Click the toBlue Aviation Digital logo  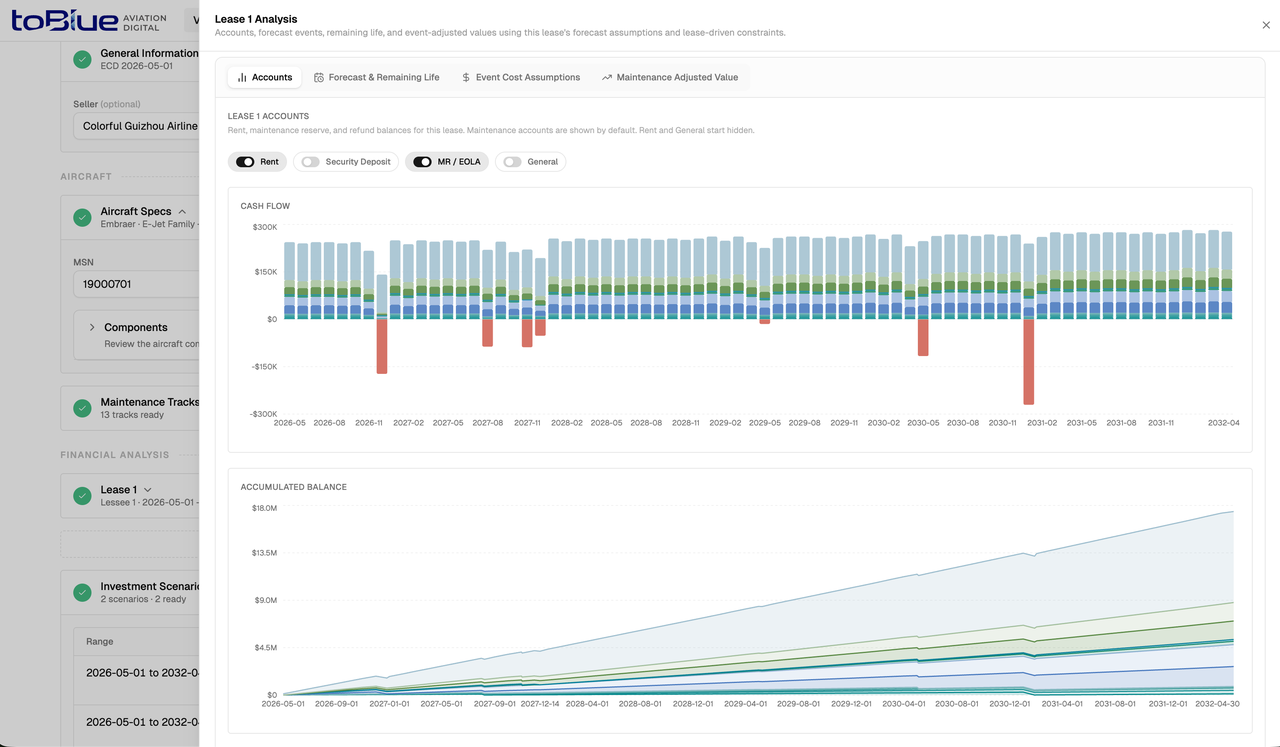[x=89, y=20]
